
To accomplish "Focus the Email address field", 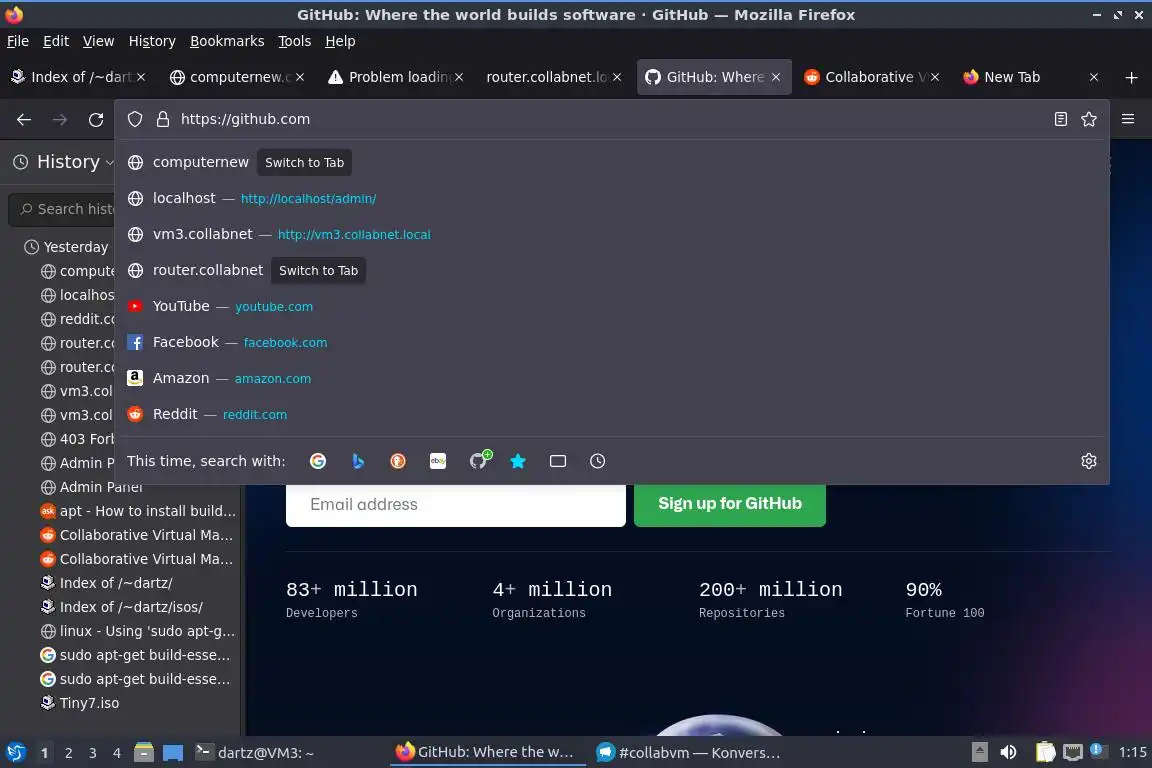I will pos(456,505).
